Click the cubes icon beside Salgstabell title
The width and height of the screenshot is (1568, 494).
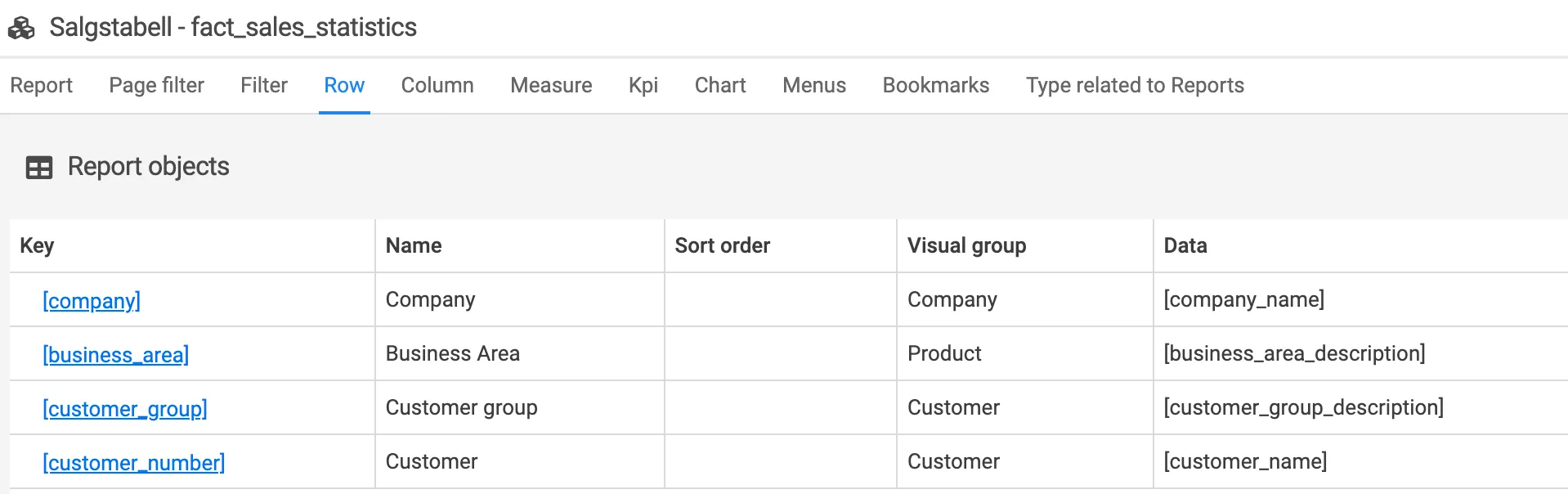(21, 28)
